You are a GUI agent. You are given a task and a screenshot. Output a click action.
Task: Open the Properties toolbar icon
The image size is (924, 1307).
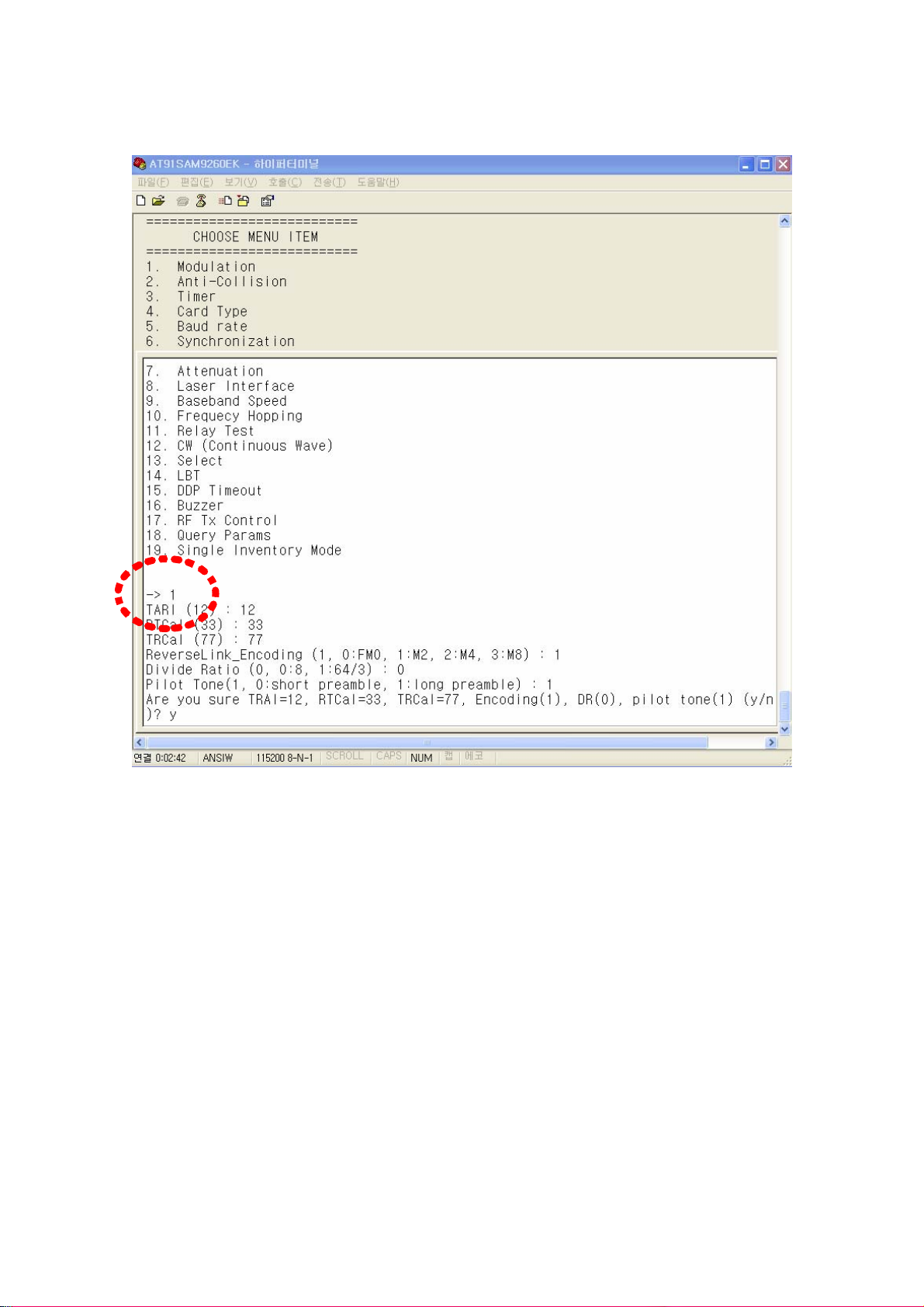(x=268, y=201)
